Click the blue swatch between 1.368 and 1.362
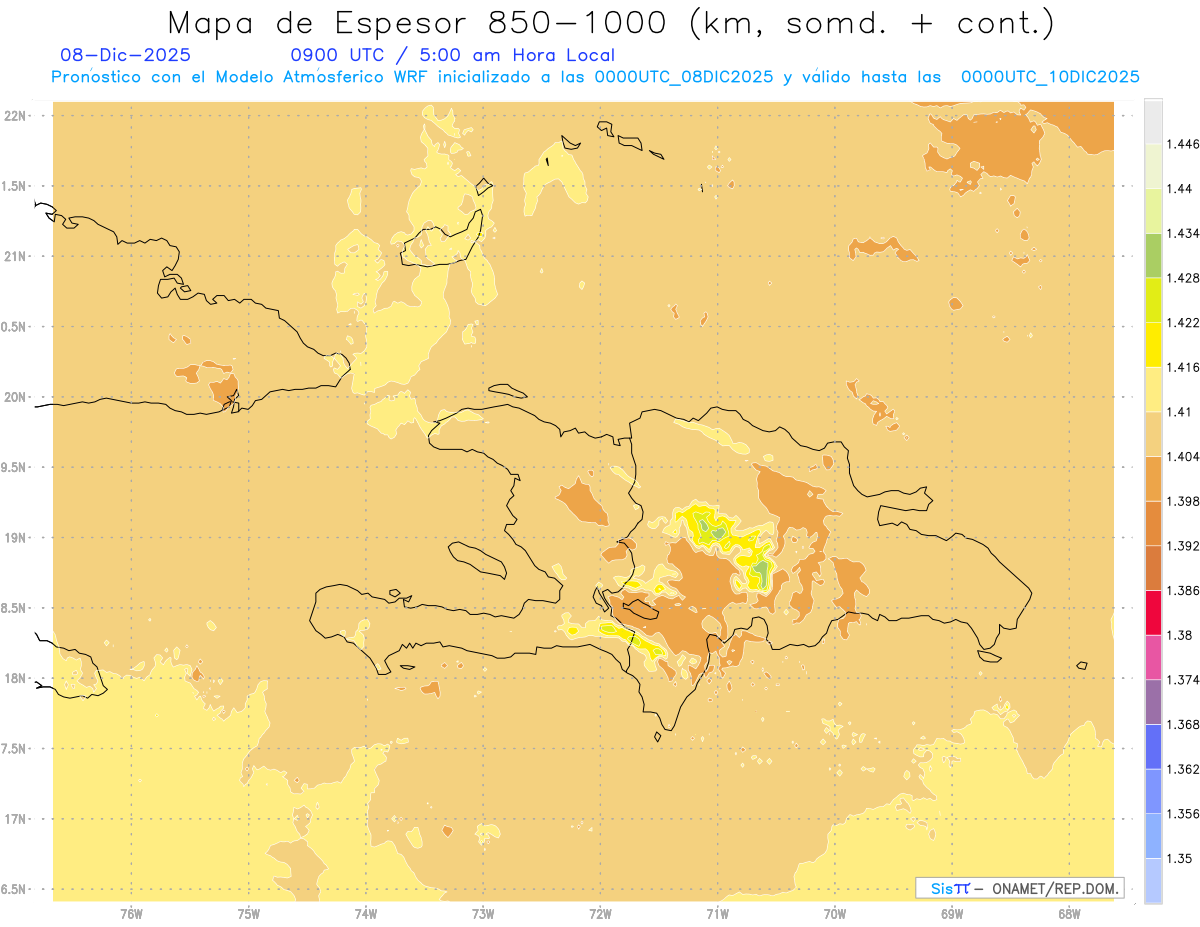This screenshot has height=927, width=1200. [x=1153, y=747]
